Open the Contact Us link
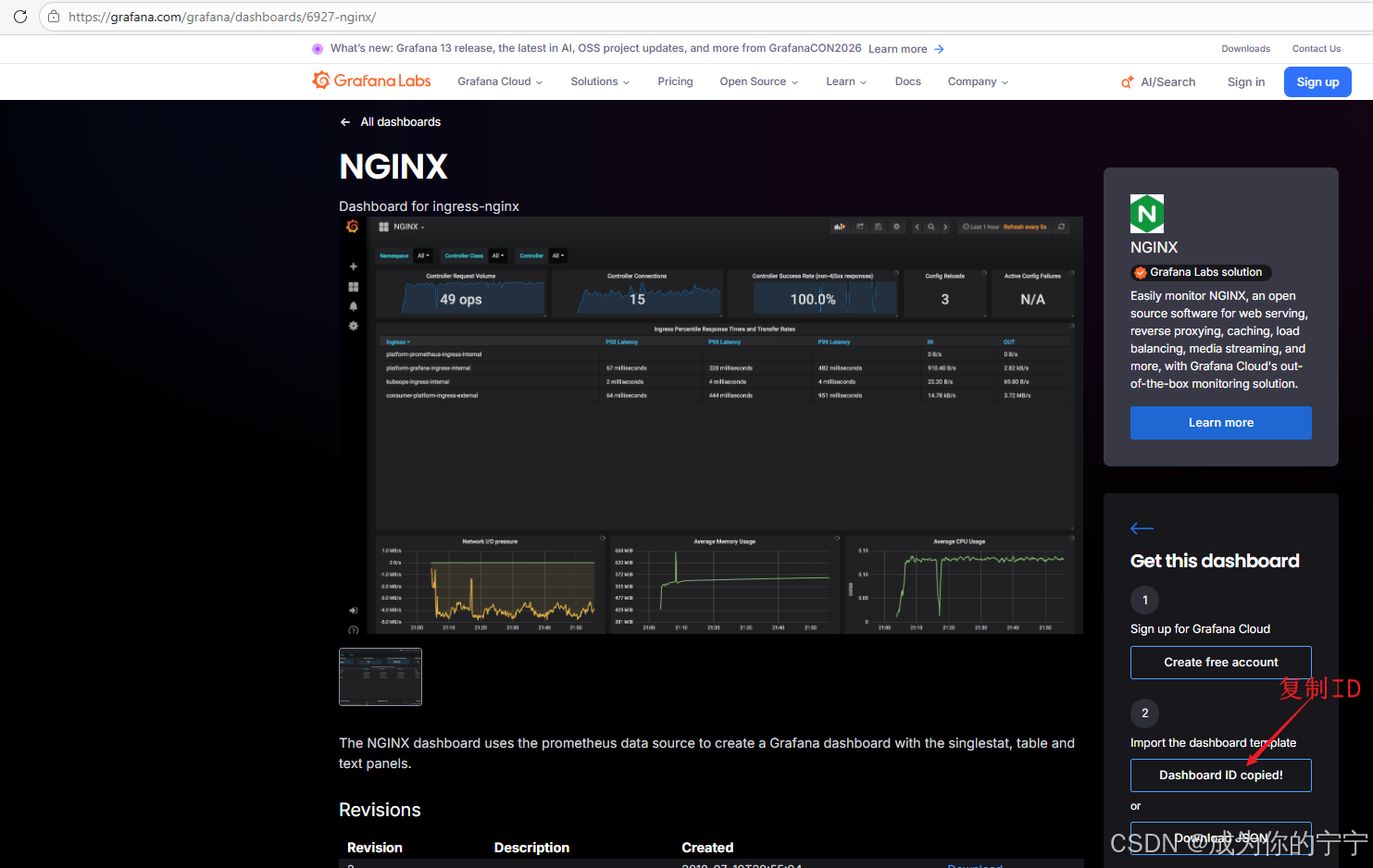Screen dimensions: 1373x868 (1317, 48)
